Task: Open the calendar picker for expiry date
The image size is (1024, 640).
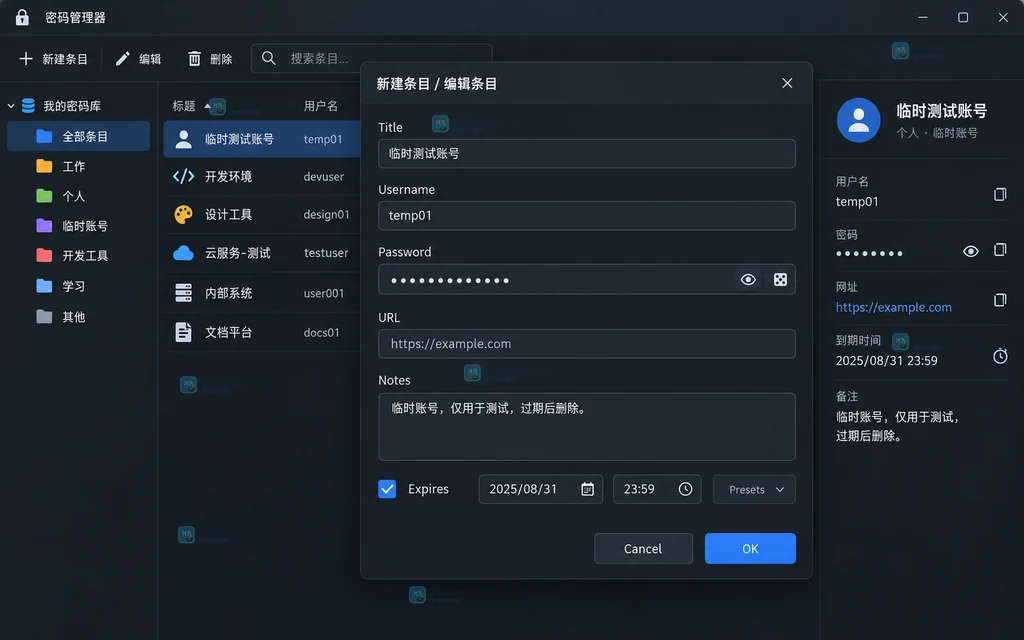Action: point(587,489)
